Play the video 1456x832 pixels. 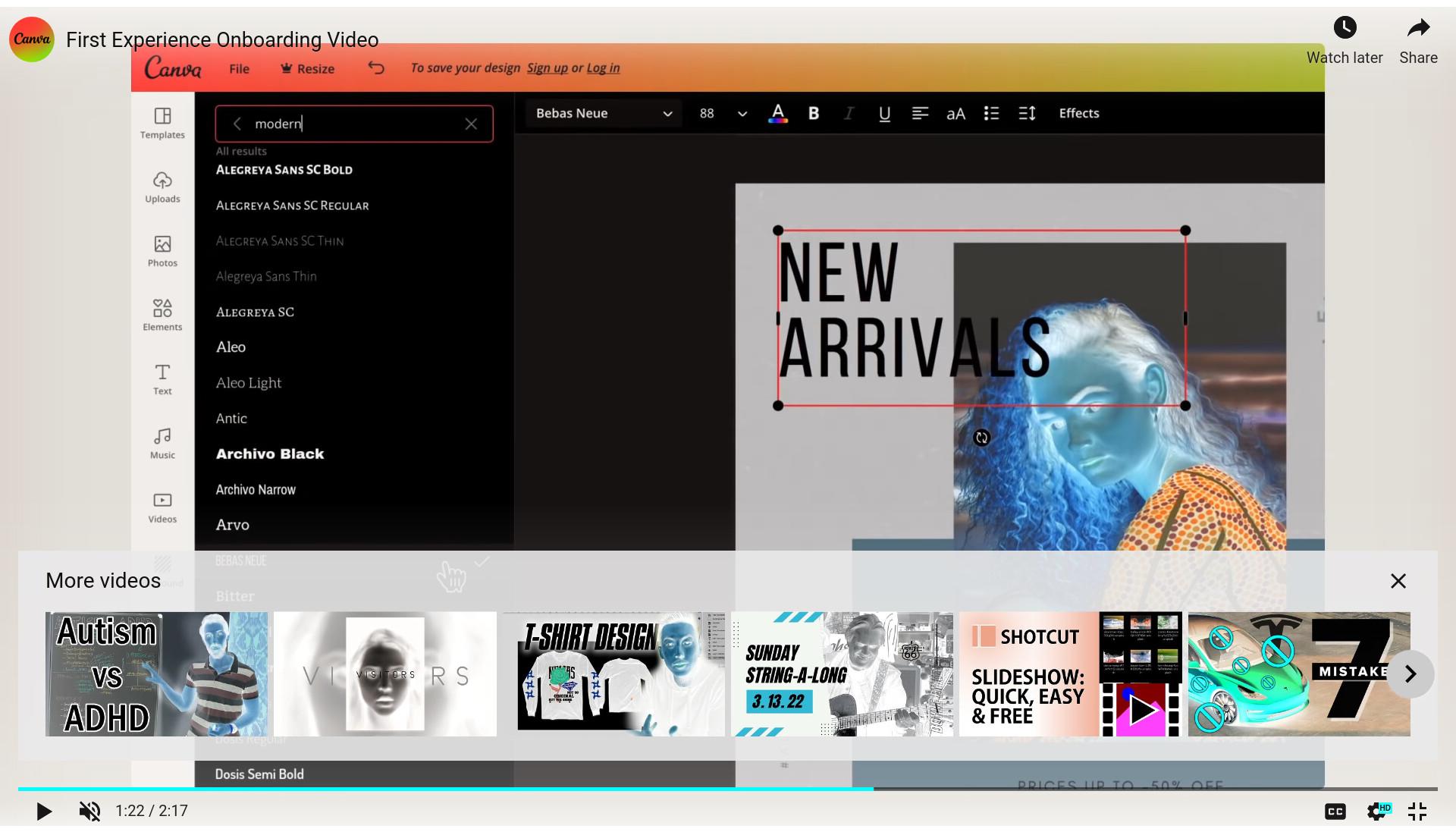click(x=44, y=811)
